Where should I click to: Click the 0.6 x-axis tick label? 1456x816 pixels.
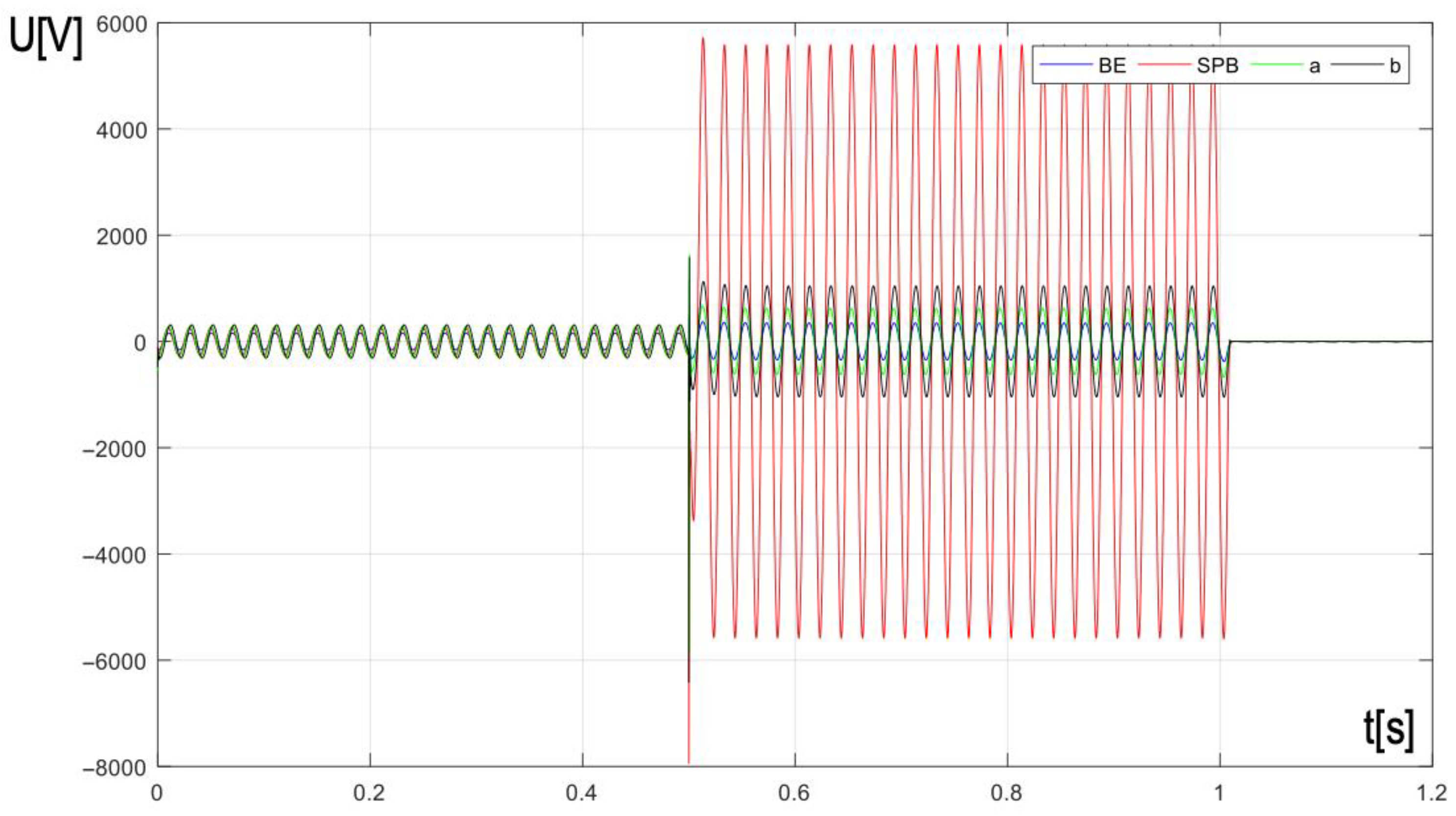pos(794,793)
